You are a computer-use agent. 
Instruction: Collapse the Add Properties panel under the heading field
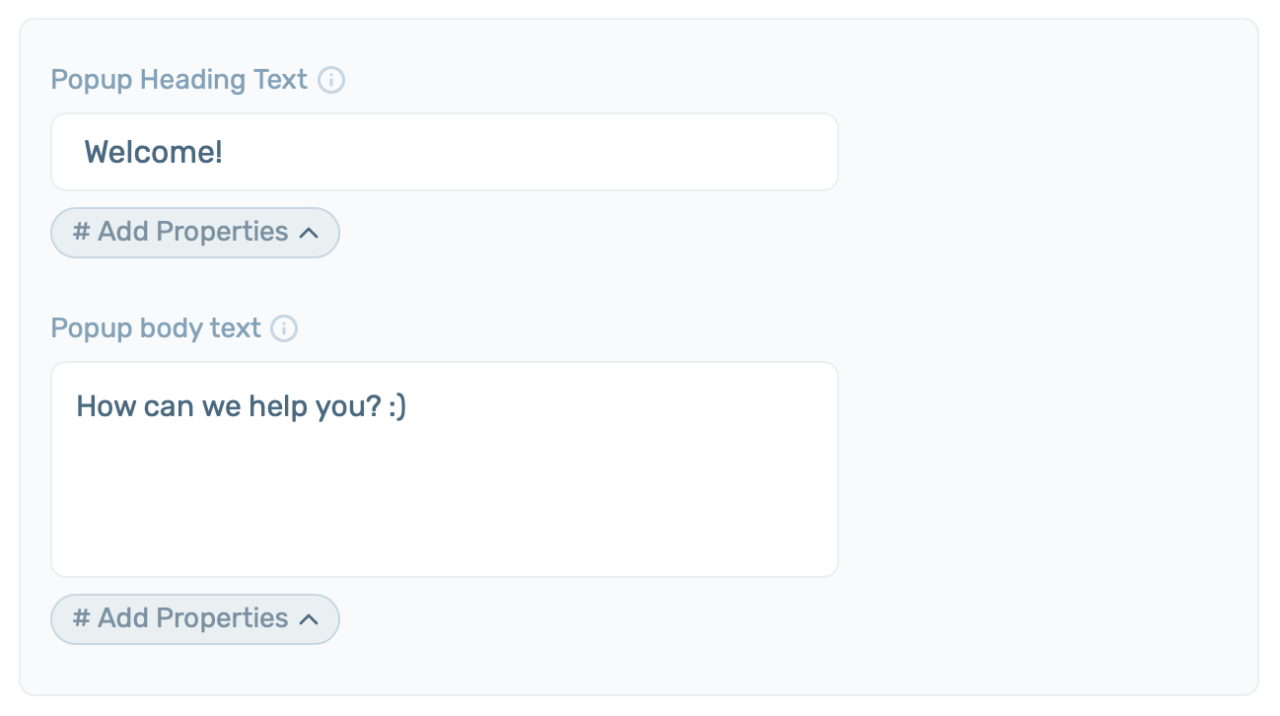[194, 232]
